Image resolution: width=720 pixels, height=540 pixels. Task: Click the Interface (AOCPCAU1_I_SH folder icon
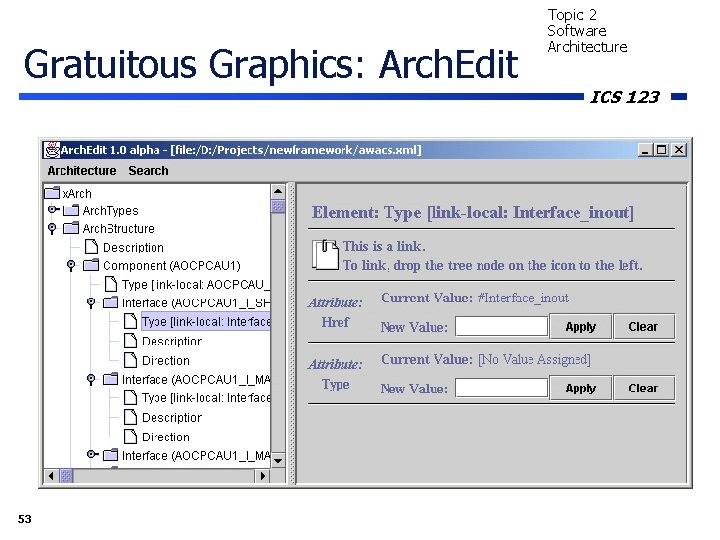(x=110, y=303)
